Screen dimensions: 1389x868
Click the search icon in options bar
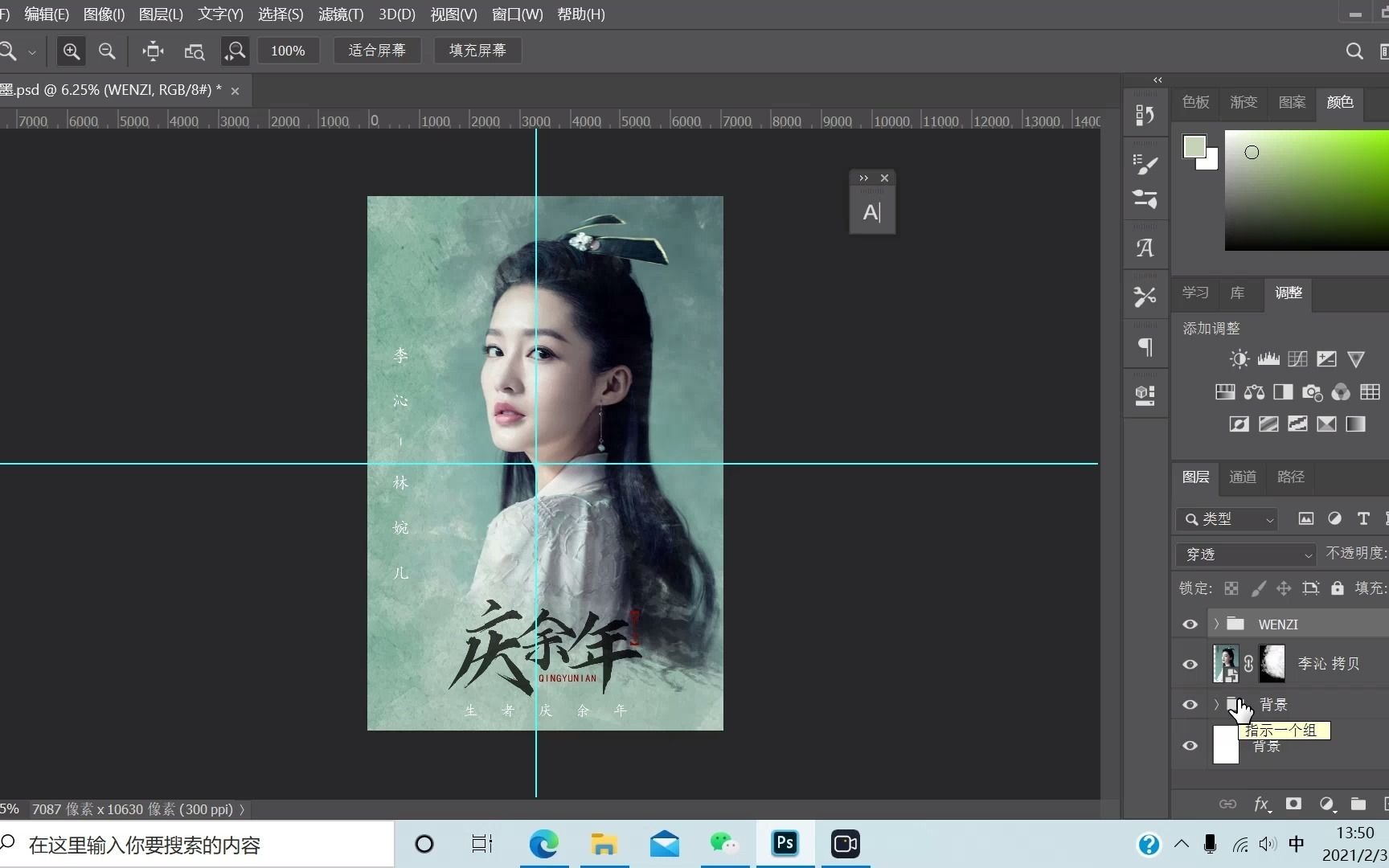tap(1354, 51)
